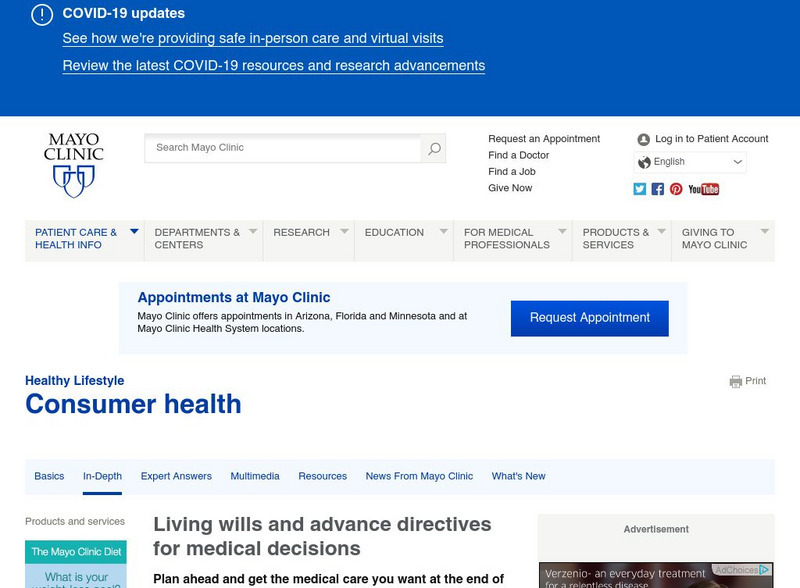Open Mayo Clinic's YouTube channel

pos(704,188)
